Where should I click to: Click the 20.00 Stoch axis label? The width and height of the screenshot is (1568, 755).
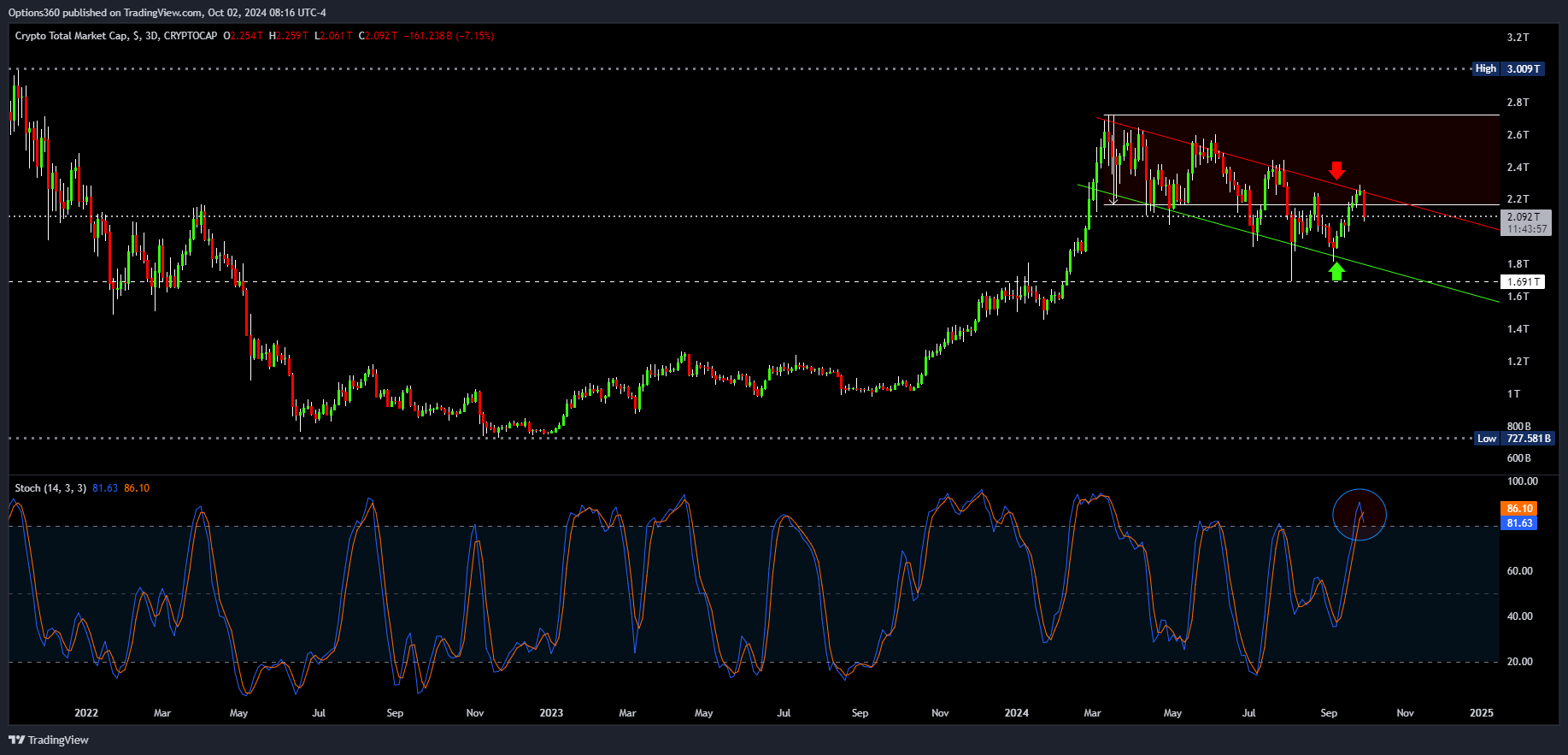click(1519, 662)
